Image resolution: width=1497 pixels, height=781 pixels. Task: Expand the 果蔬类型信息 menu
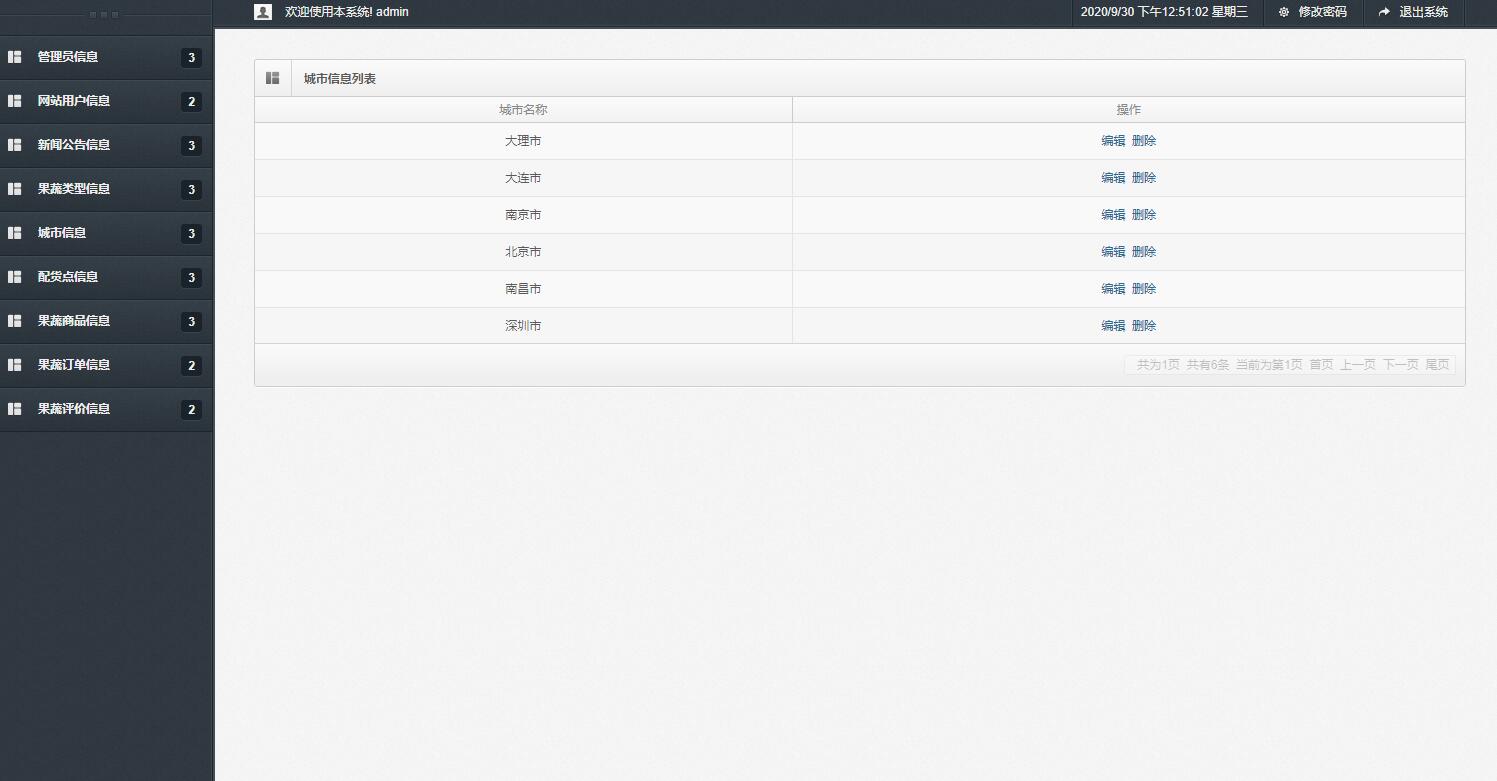tap(106, 189)
